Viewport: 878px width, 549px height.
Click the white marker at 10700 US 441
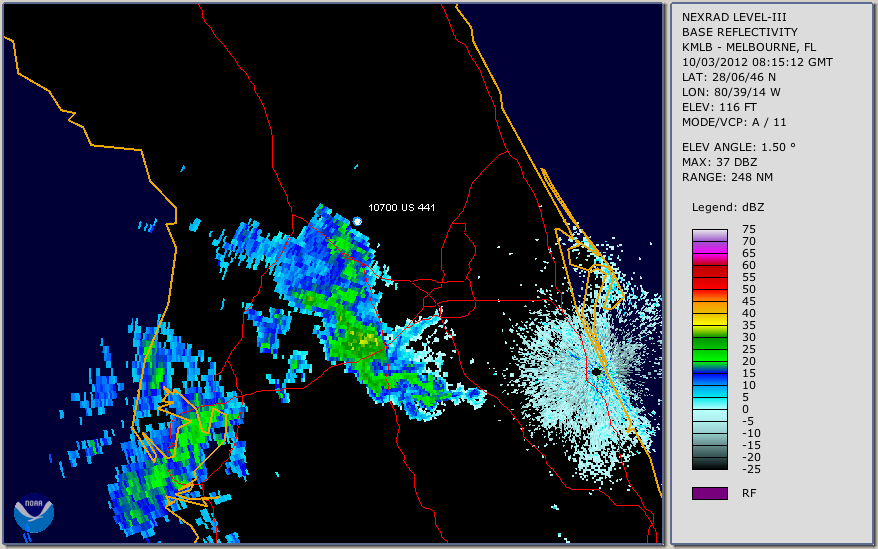[x=357, y=221]
